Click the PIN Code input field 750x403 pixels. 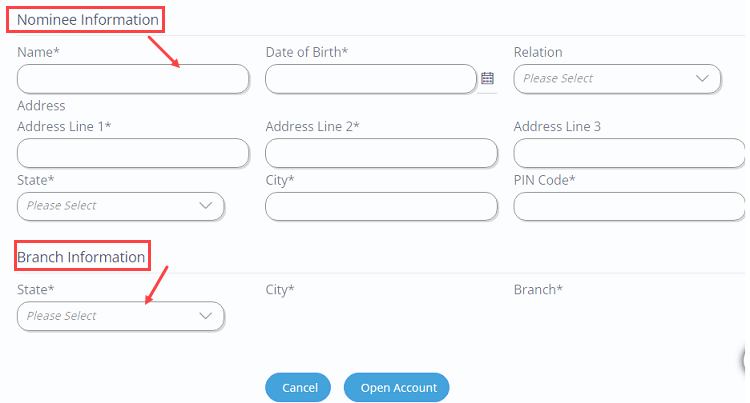(629, 207)
